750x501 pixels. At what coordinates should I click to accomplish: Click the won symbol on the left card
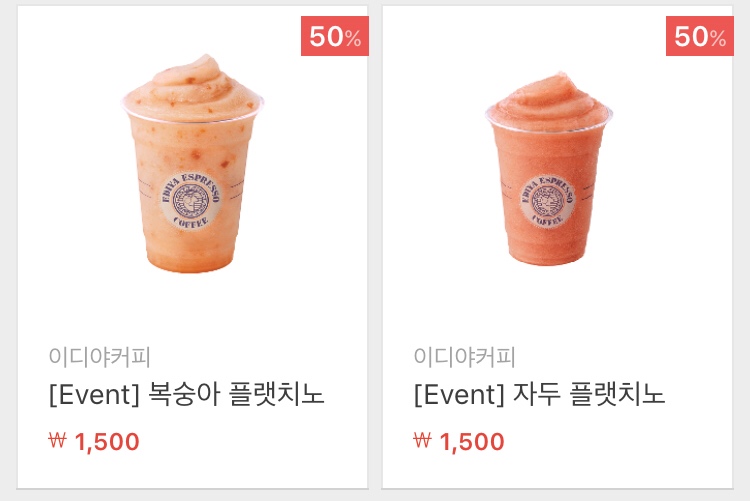[57, 440]
